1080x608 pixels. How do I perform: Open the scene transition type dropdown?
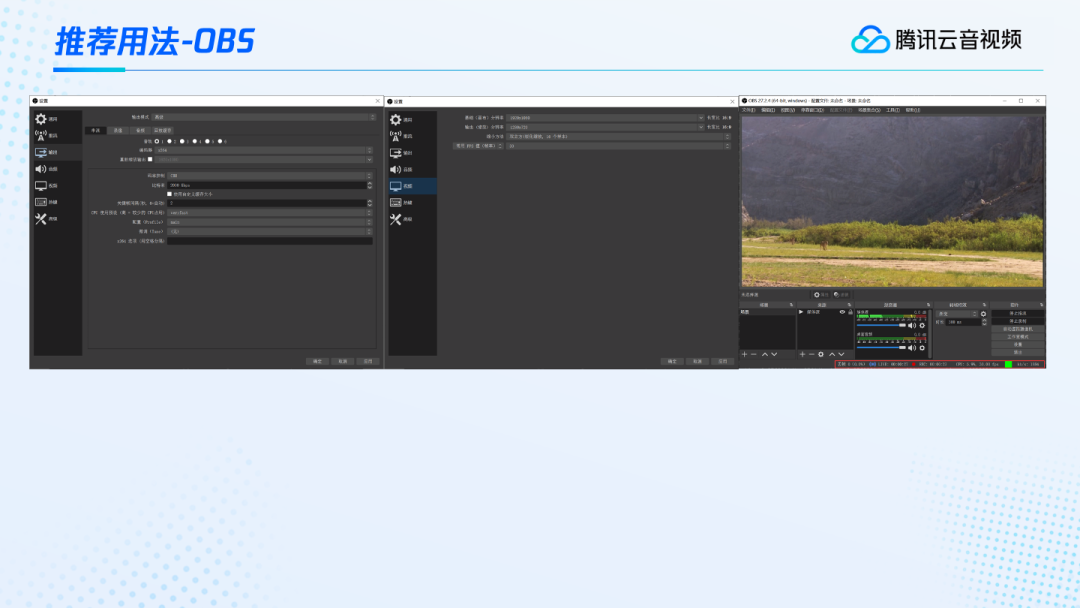point(957,313)
